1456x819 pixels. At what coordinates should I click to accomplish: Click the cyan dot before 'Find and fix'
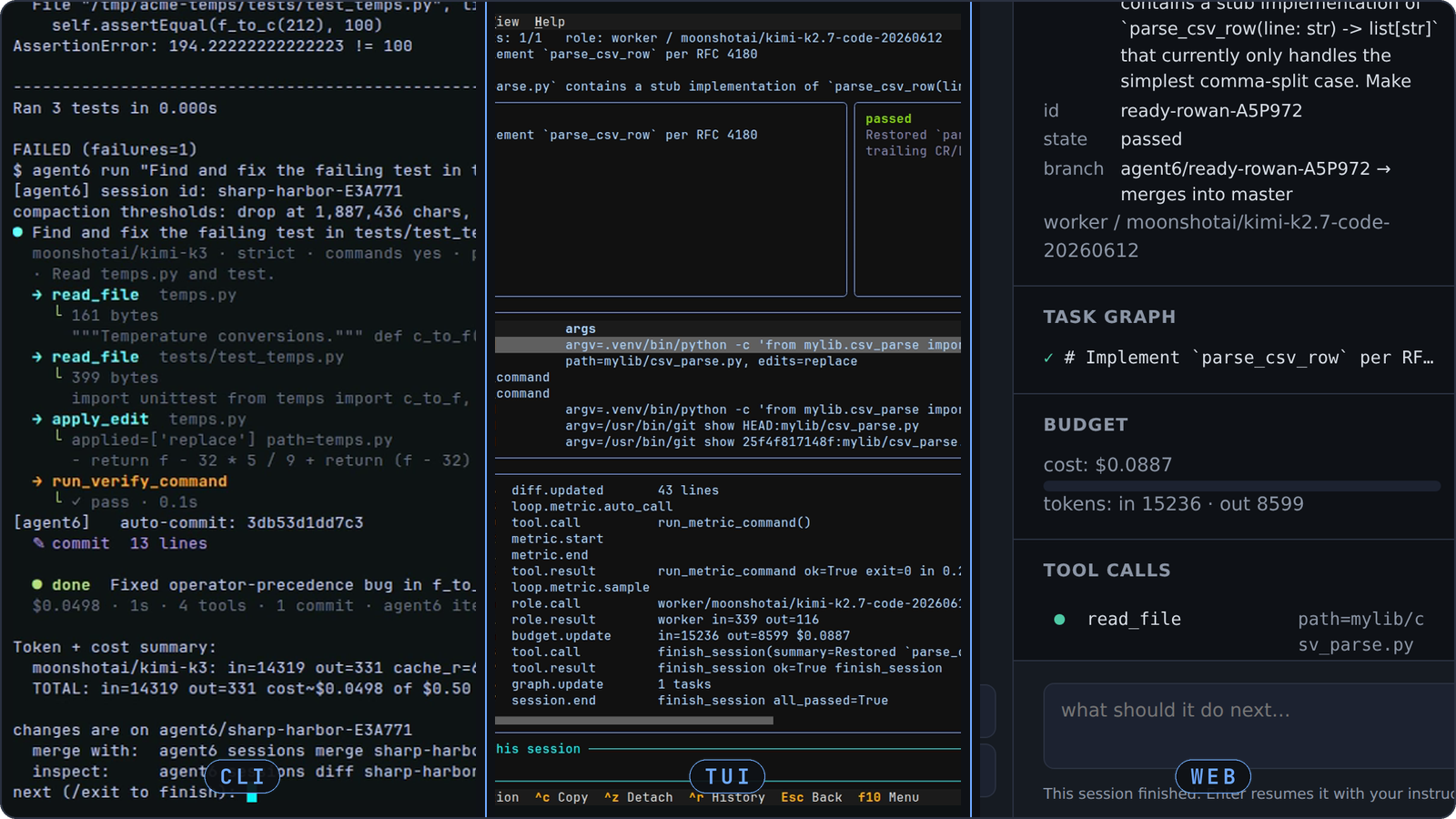[17, 232]
